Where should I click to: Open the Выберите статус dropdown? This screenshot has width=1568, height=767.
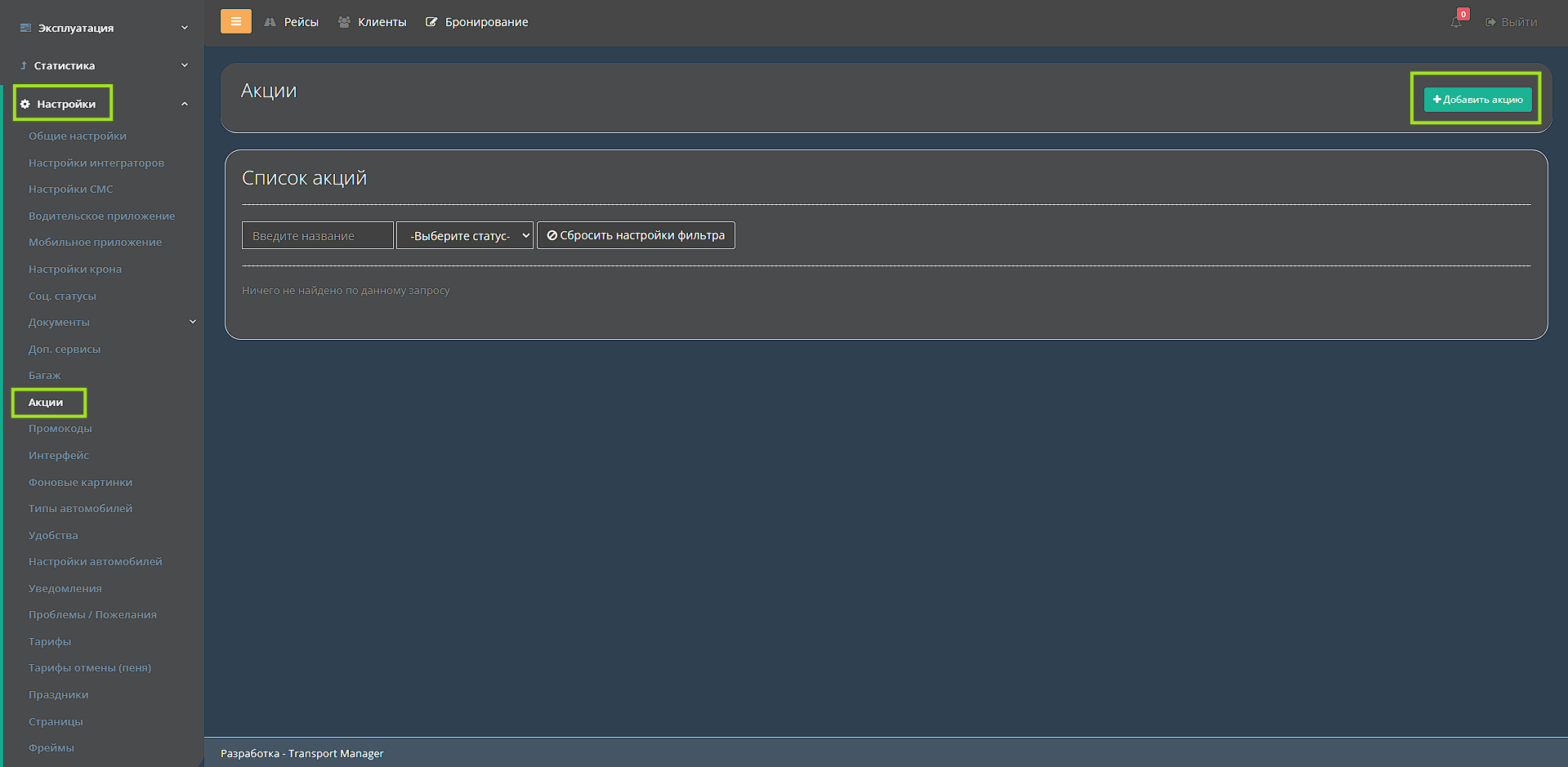[x=464, y=235]
